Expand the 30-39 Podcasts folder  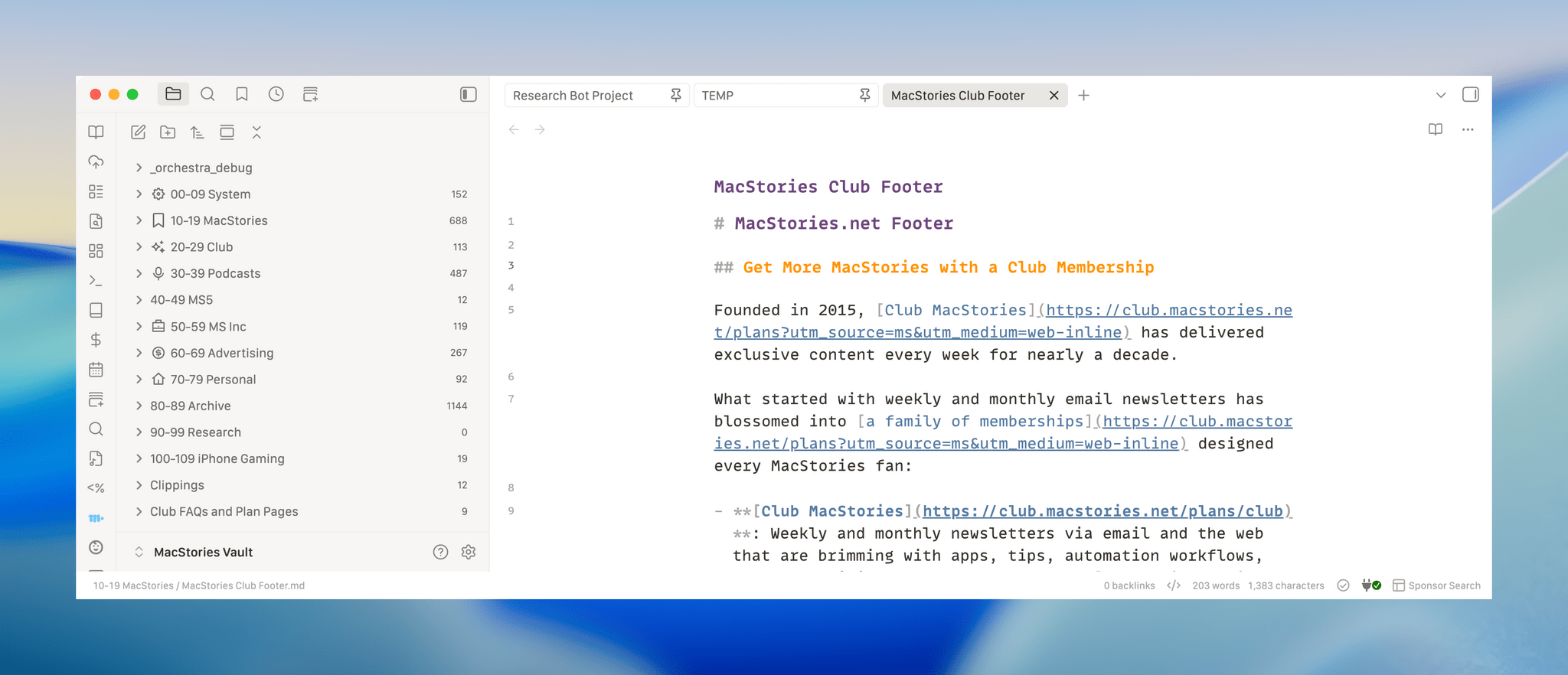coord(139,273)
